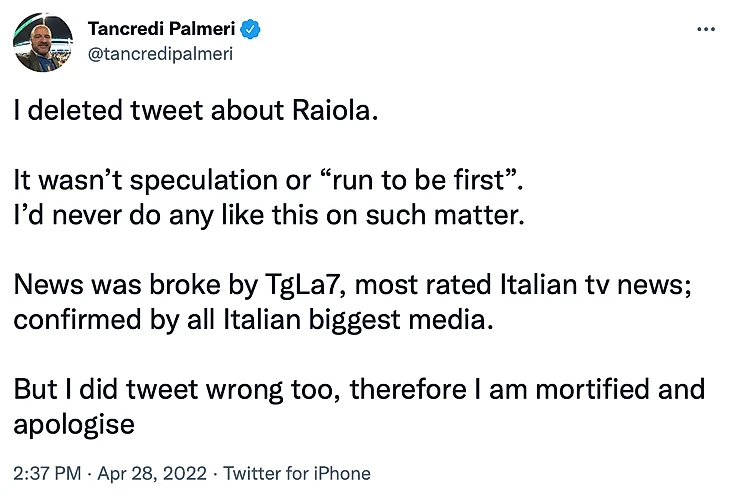Click the word 'mortified' in the tweet
Screen dimensions: 730x501
coord(592,389)
